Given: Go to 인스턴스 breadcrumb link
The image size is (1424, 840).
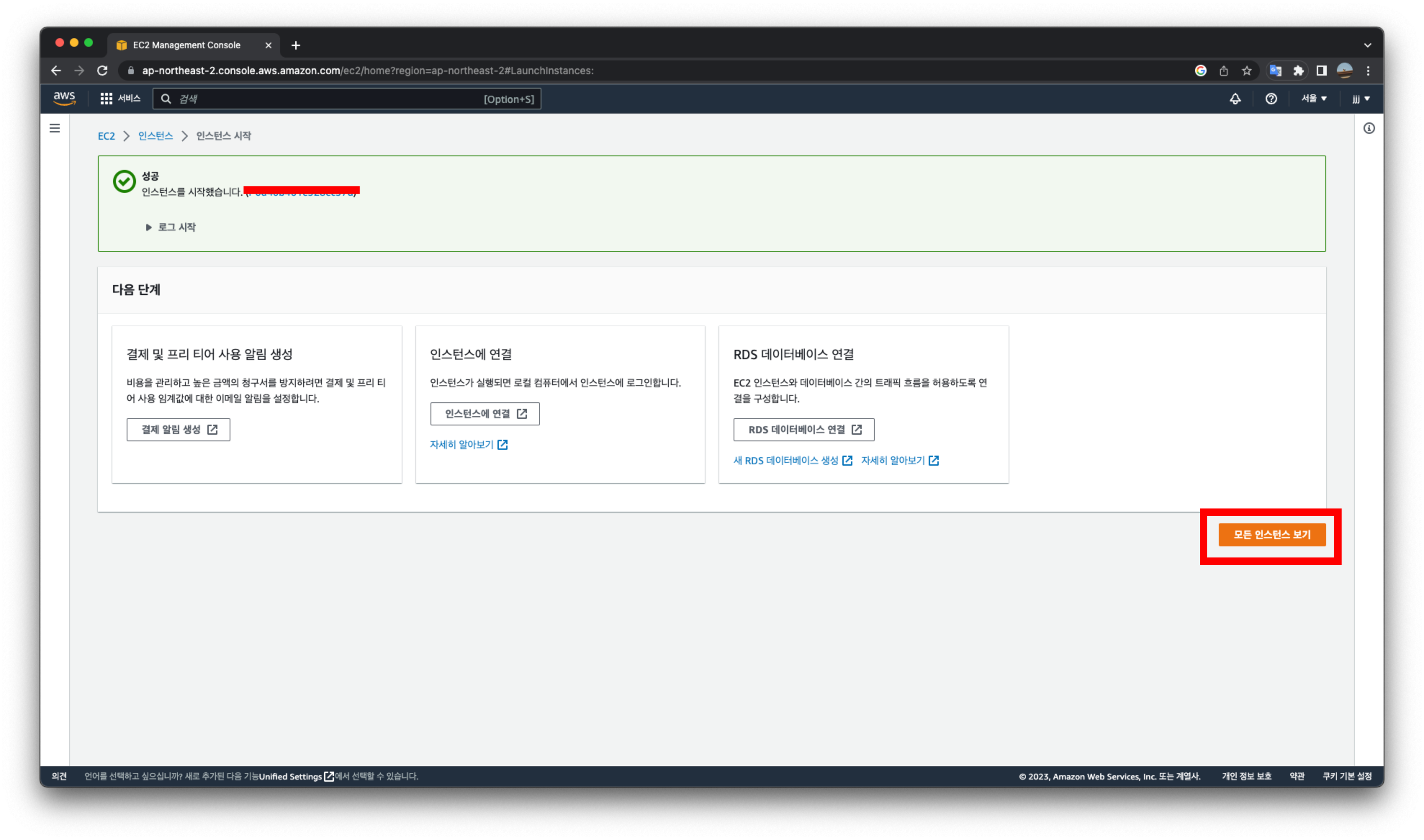Looking at the screenshot, I should point(155,136).
